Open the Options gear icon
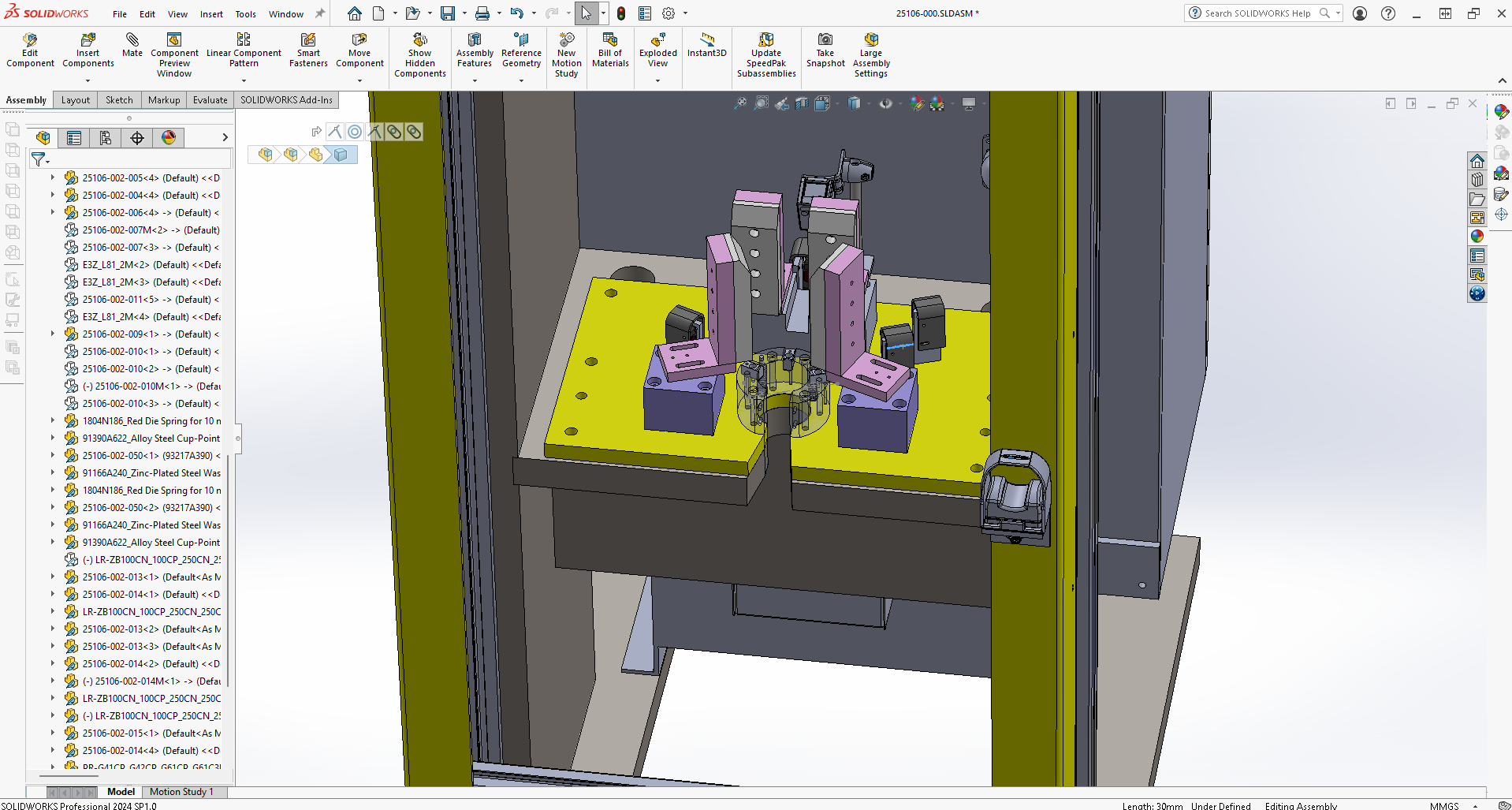 668,13
